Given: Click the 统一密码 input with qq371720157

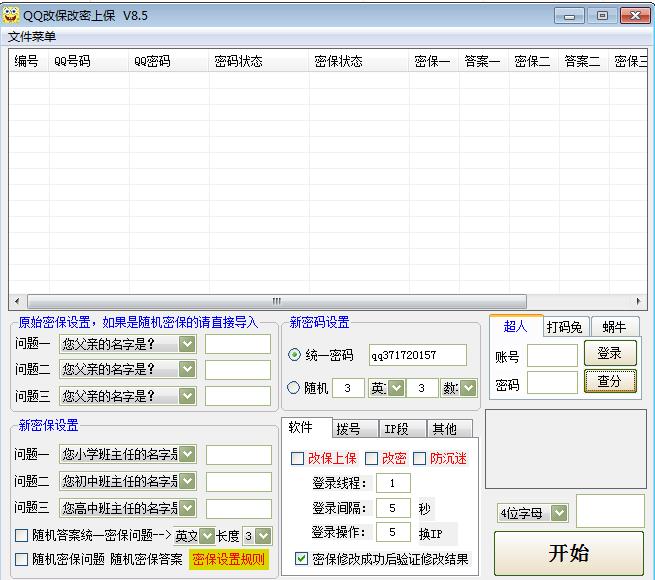Looking at the screenshot, I should (418, 355).
